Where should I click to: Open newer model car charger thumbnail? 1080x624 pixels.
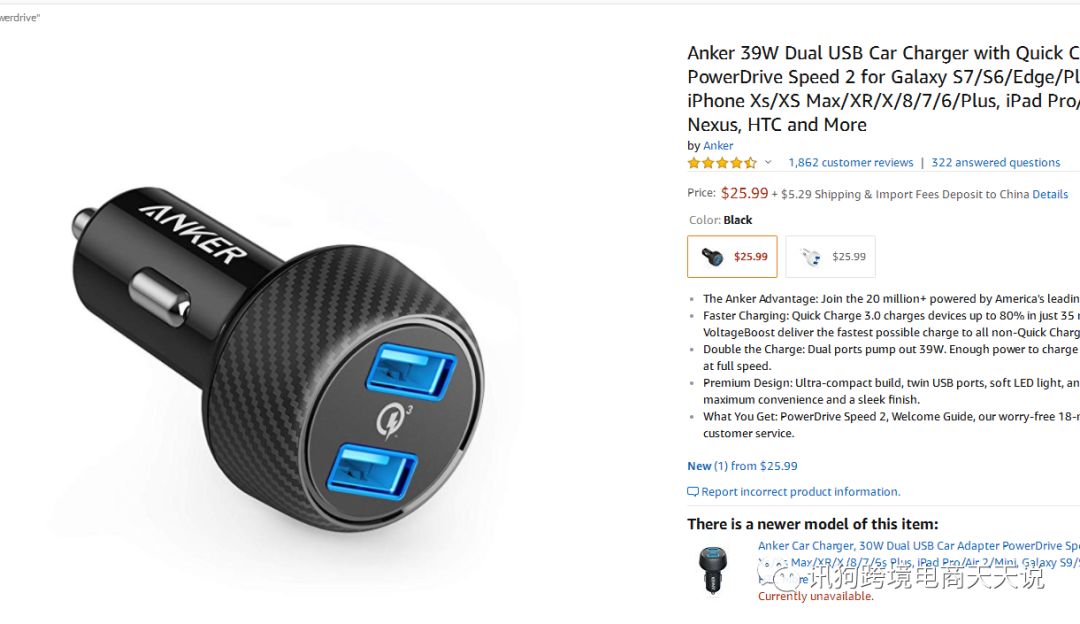pyautogui.click(x=713, y=570)
